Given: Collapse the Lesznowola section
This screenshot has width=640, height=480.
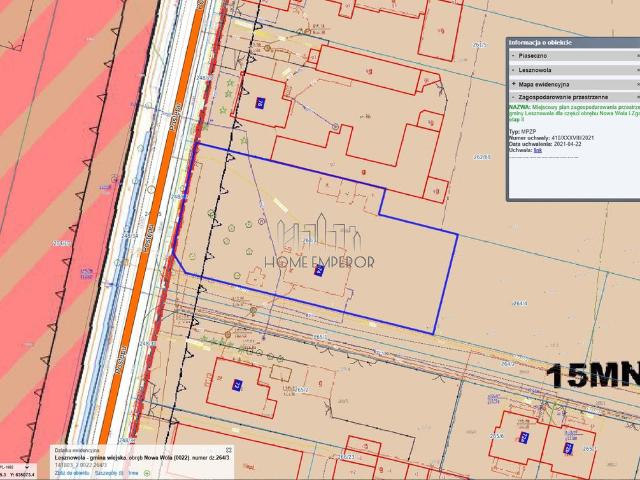Looking at the screenshot, I should point(514,71).
